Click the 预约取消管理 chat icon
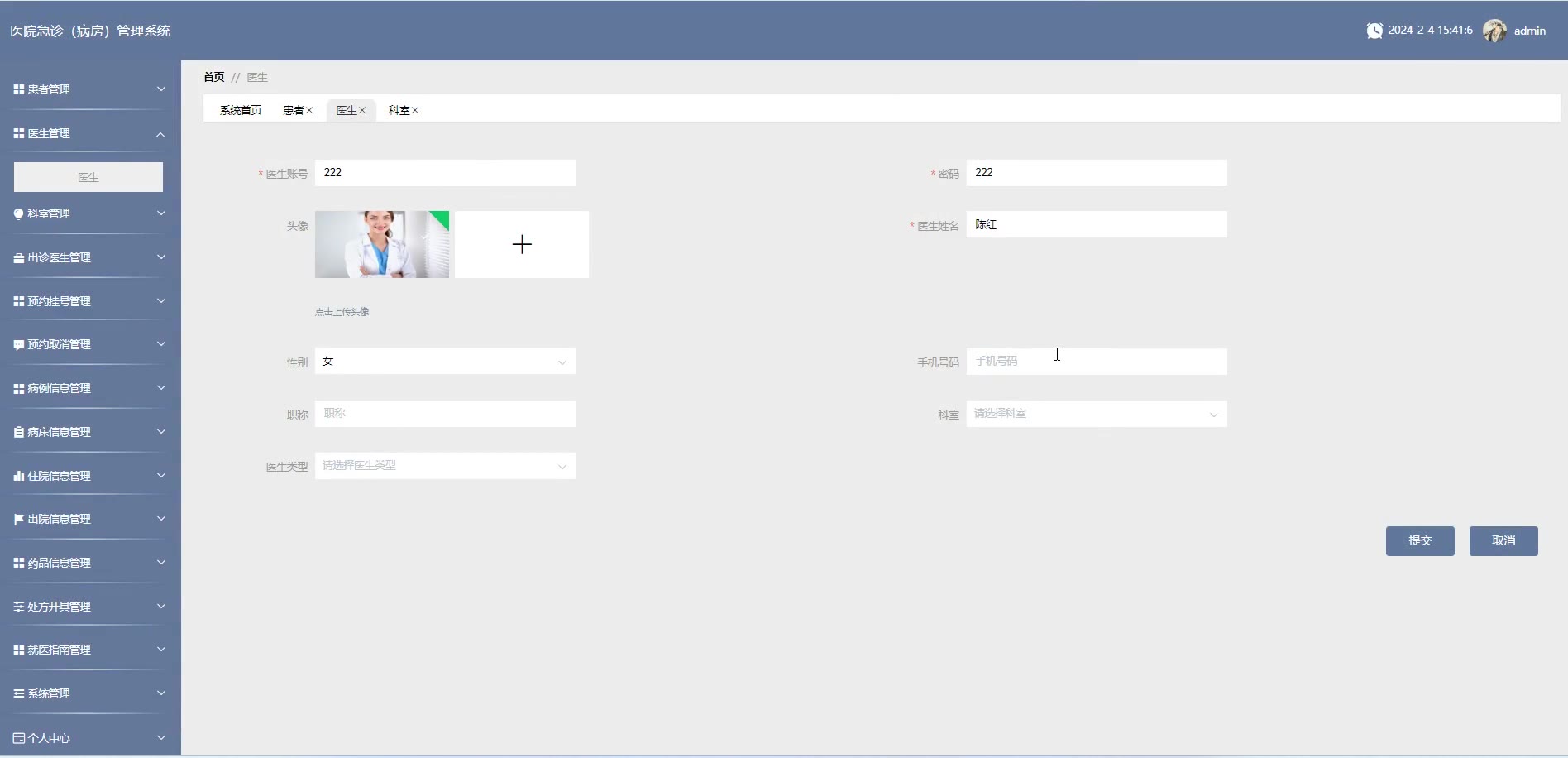The image size is (1568, 758). (18, 344)
